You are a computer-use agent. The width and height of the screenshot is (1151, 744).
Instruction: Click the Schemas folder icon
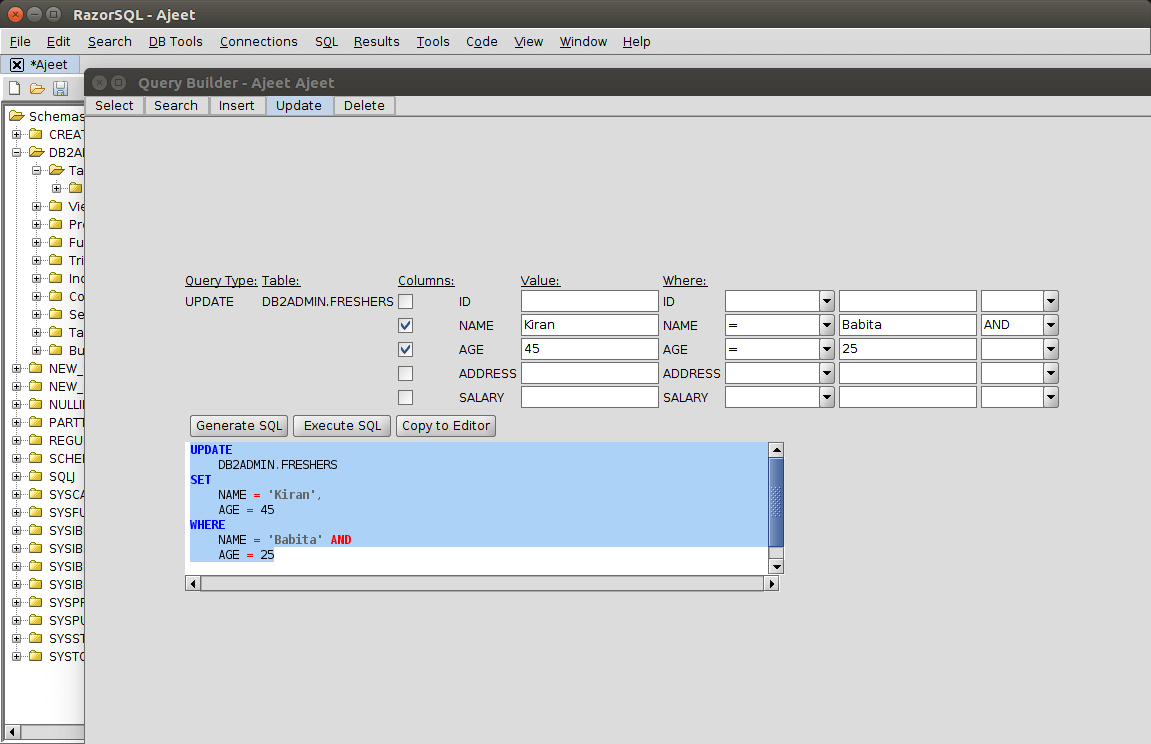17,116
